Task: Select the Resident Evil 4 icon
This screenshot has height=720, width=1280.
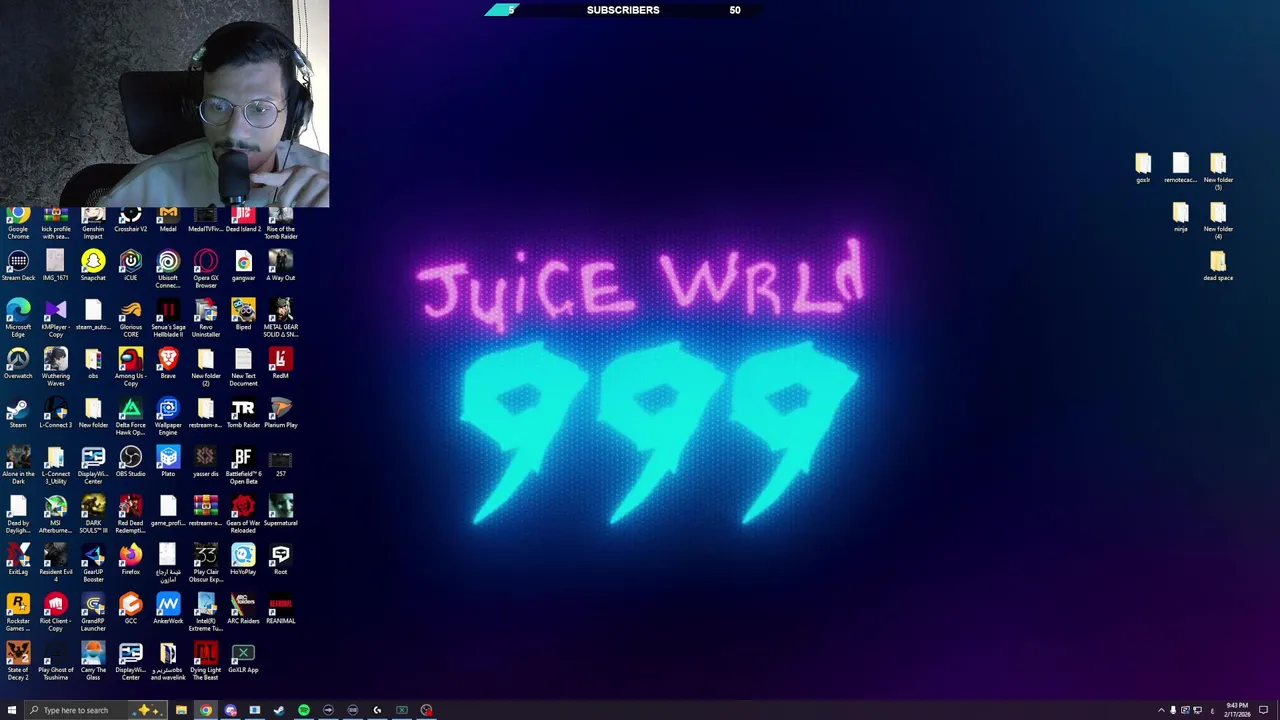Action: point(55,564)
